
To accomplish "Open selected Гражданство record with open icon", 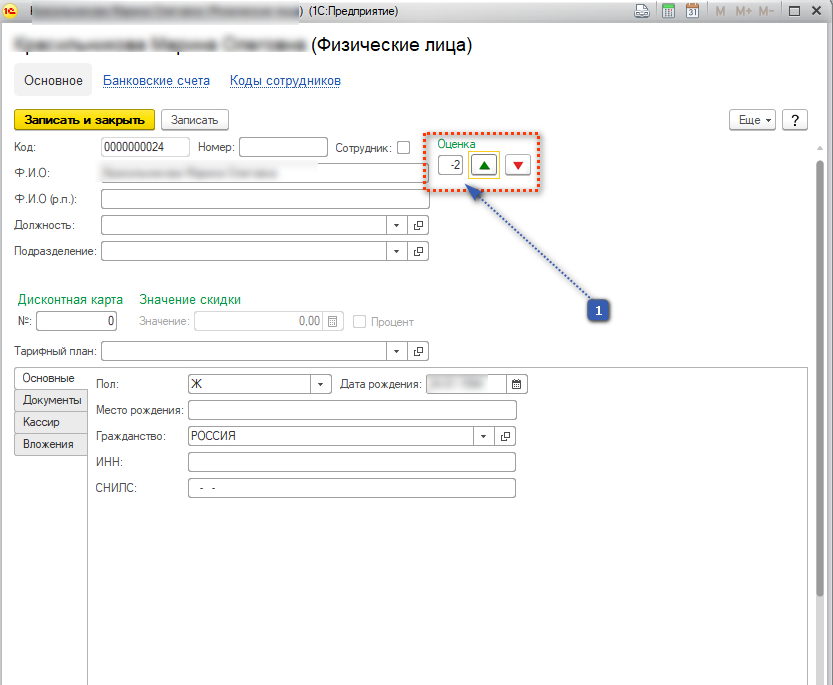I will click(x=506, y=436).
